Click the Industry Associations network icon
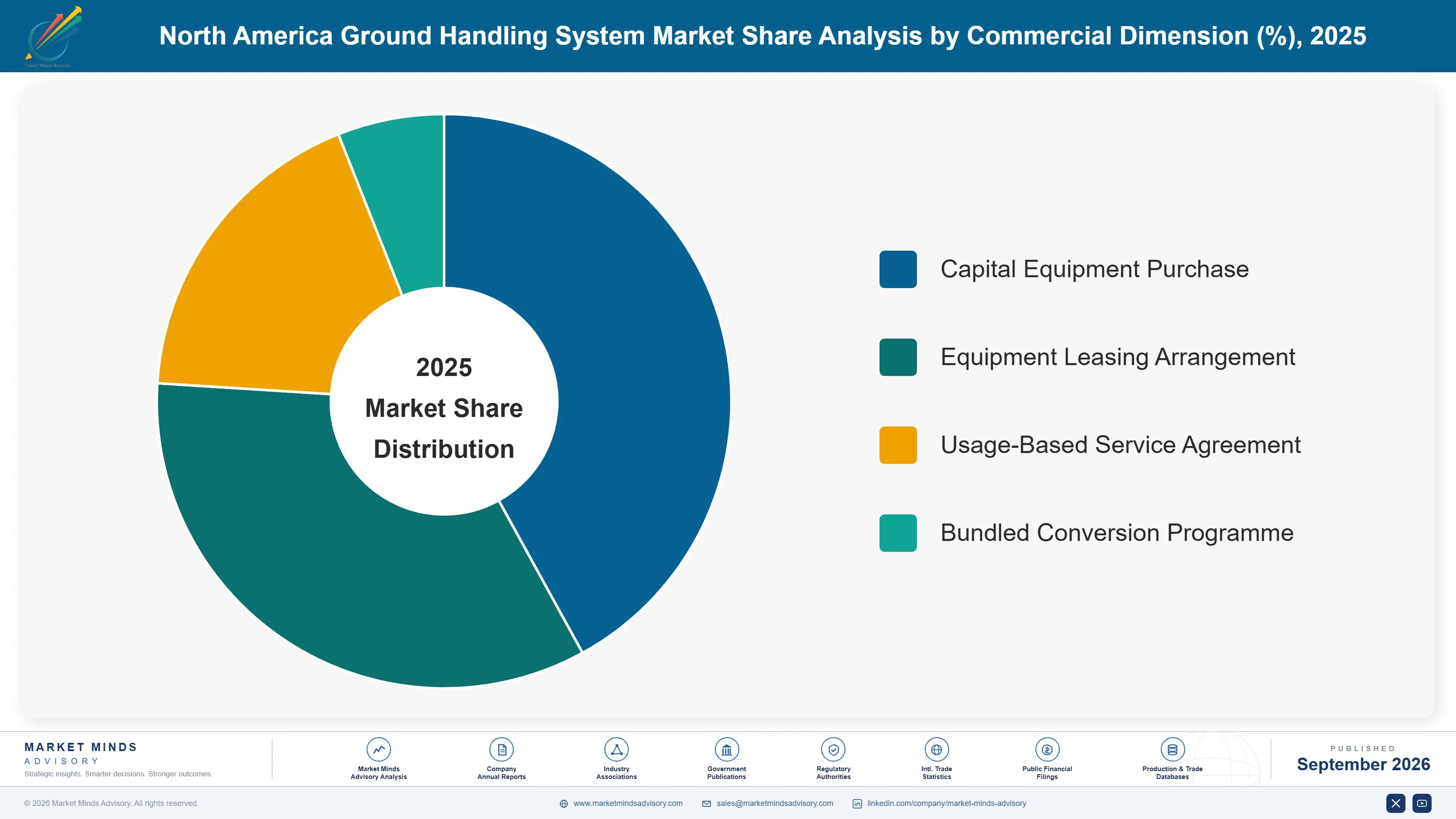The width and height of the screenshot is (1456, 819). (x=616, y=749)
